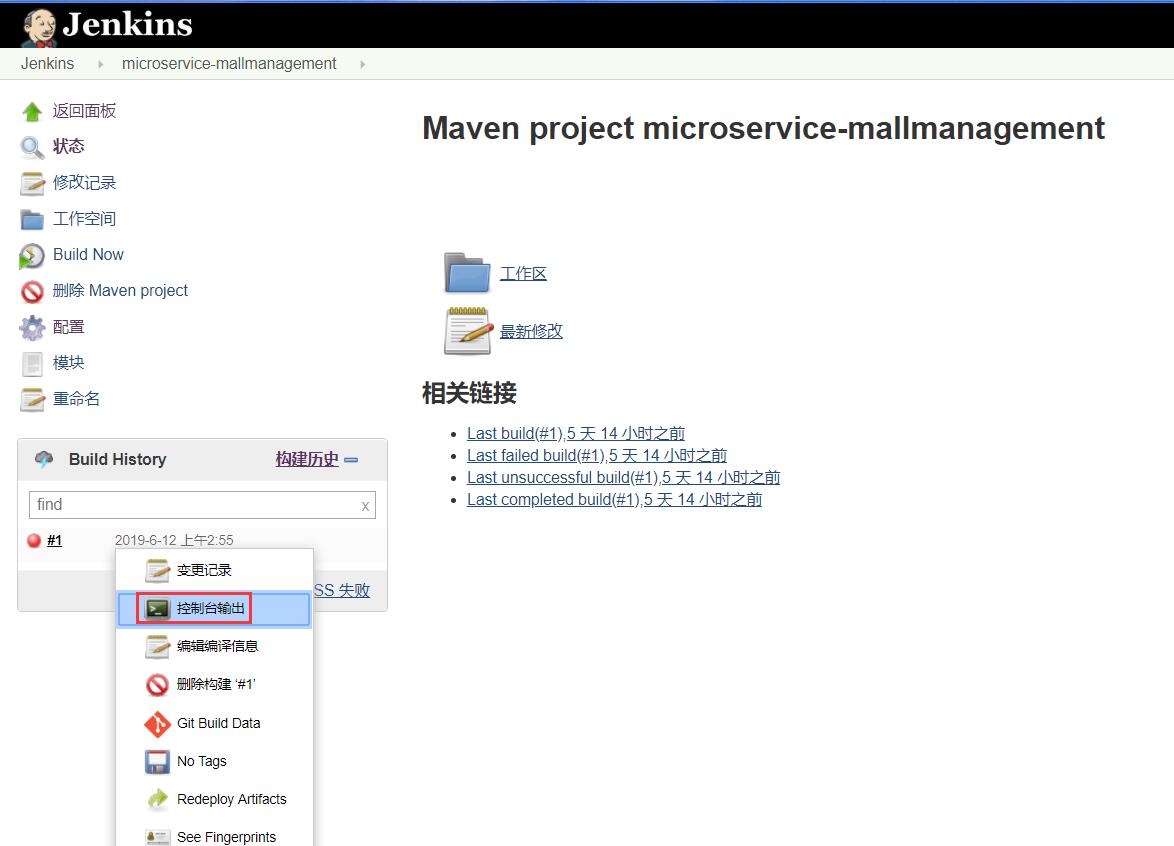Image resolution: width=1174 pixels, height=846 pixels.
Task: Click the notepad icon for 编辑编译信息
Action: (x=157, y=647)
